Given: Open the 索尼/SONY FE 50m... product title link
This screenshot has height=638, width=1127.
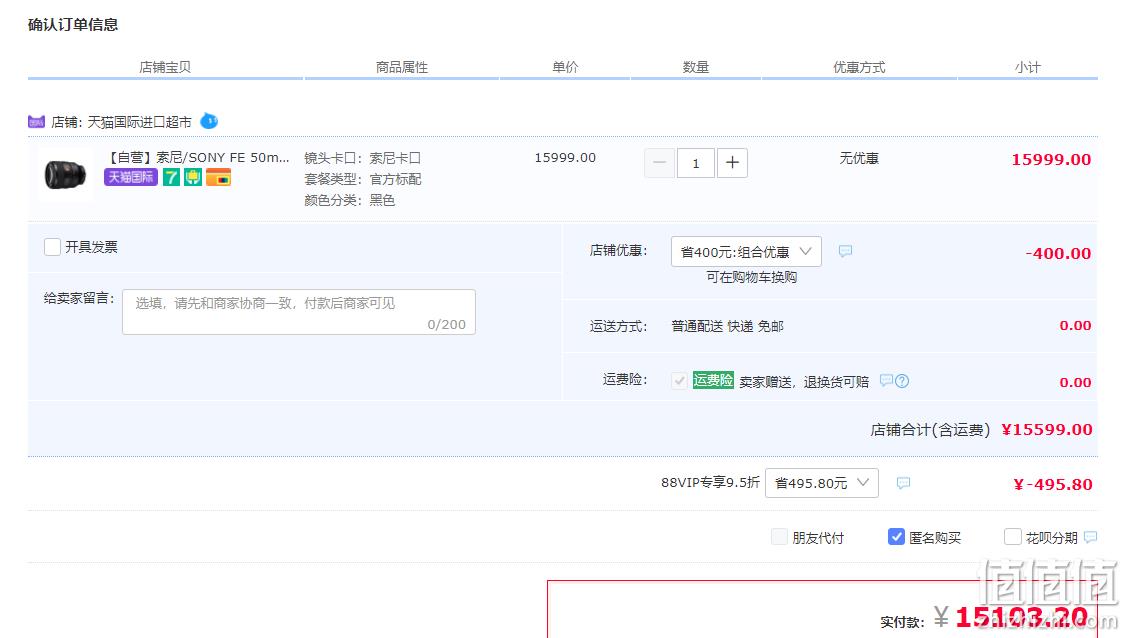Looking at the screenshot, I should tap(199, 157).
